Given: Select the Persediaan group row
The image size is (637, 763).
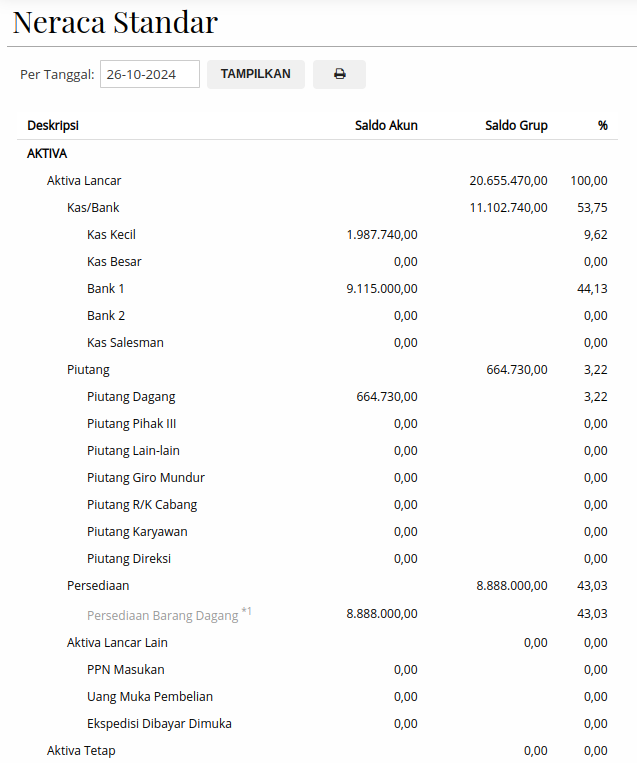Looking at the screenshot, I should [x=98, y=586].
